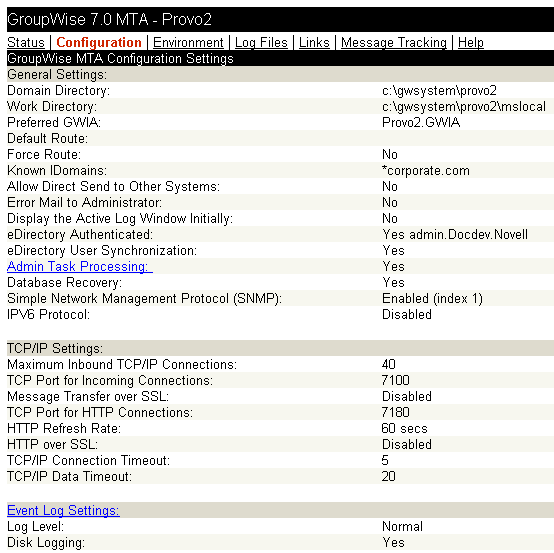Click the Work Directory label
The height and width of the screenshot is (553, 554).
(52, 106)
